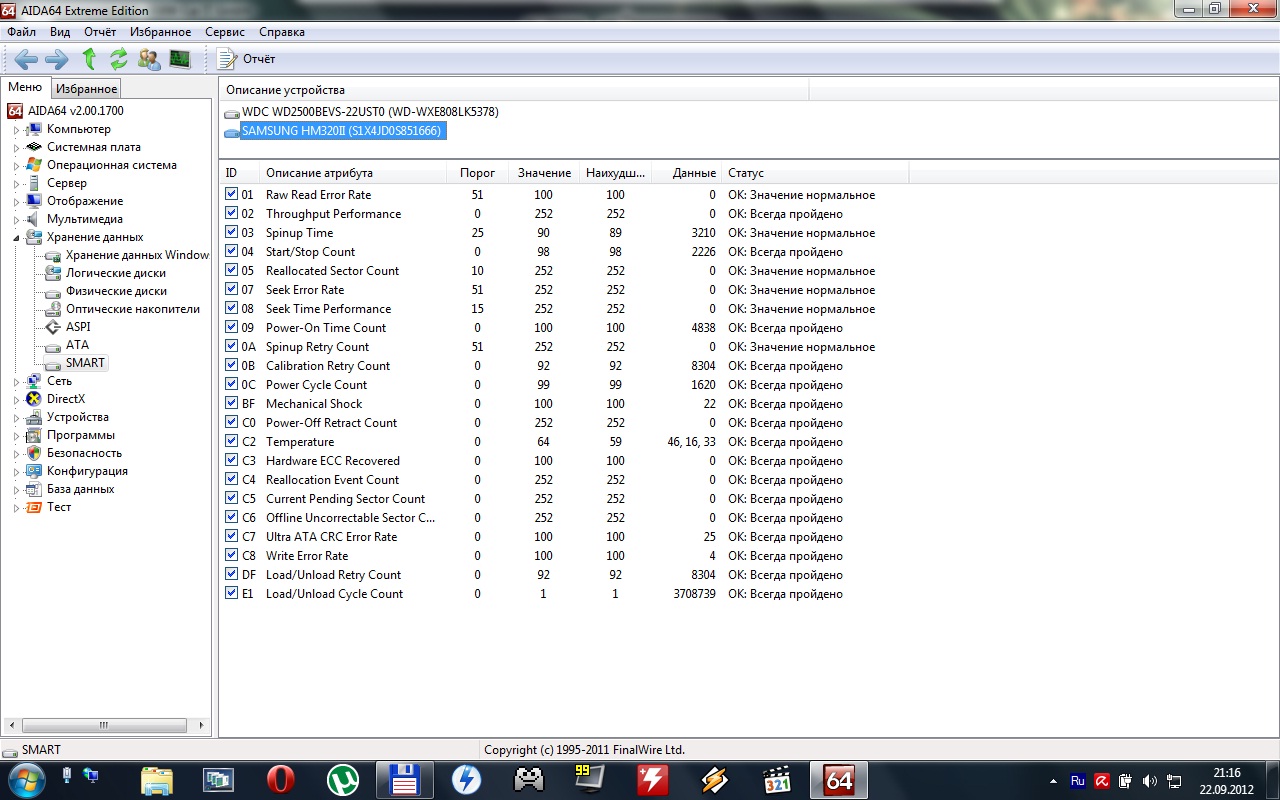Expand the Системная плата tree node
The width and height of the screenshot is (1280, 800).
click(16, 147)
